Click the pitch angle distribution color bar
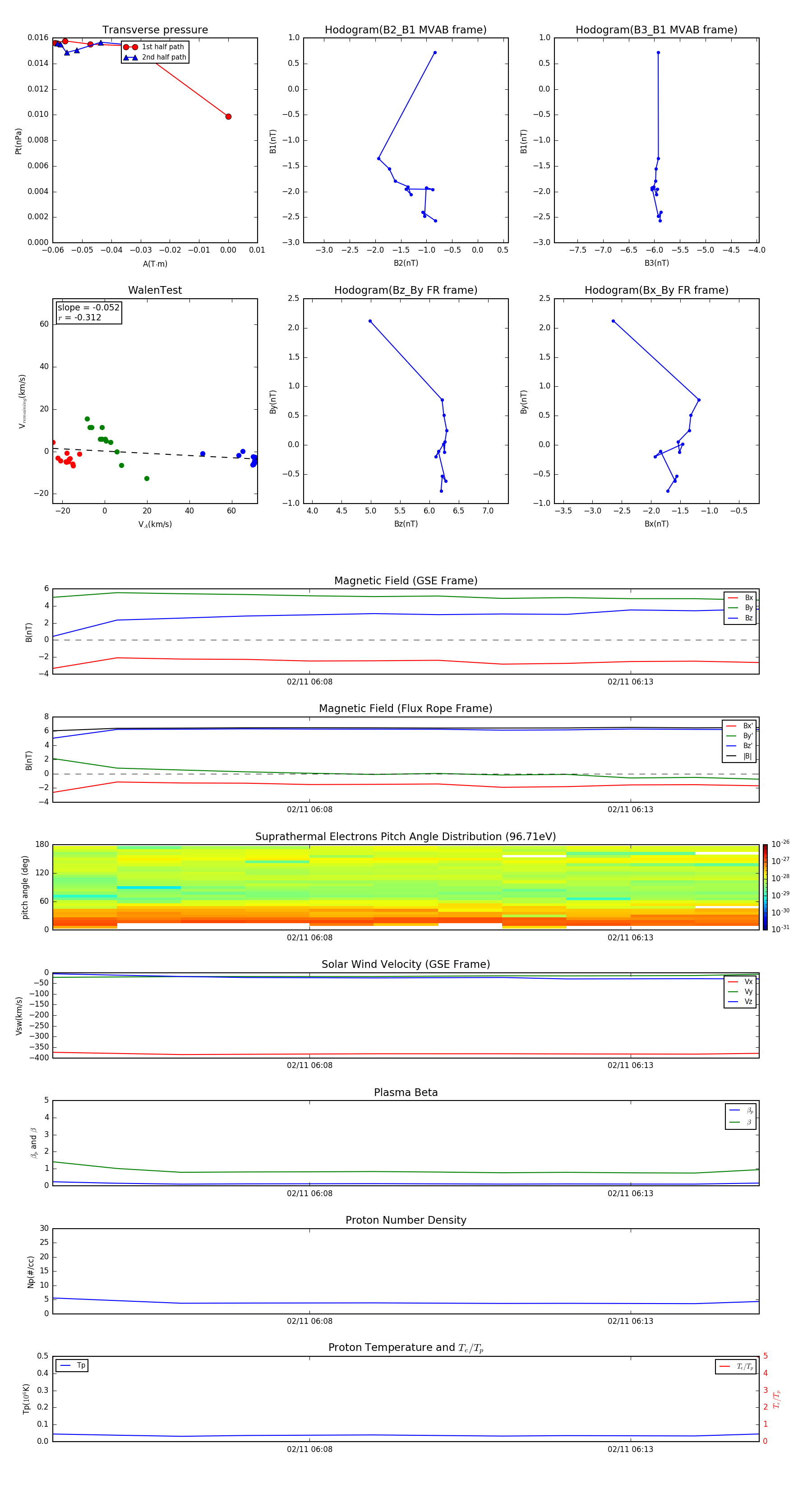 (x=765, y=887)
